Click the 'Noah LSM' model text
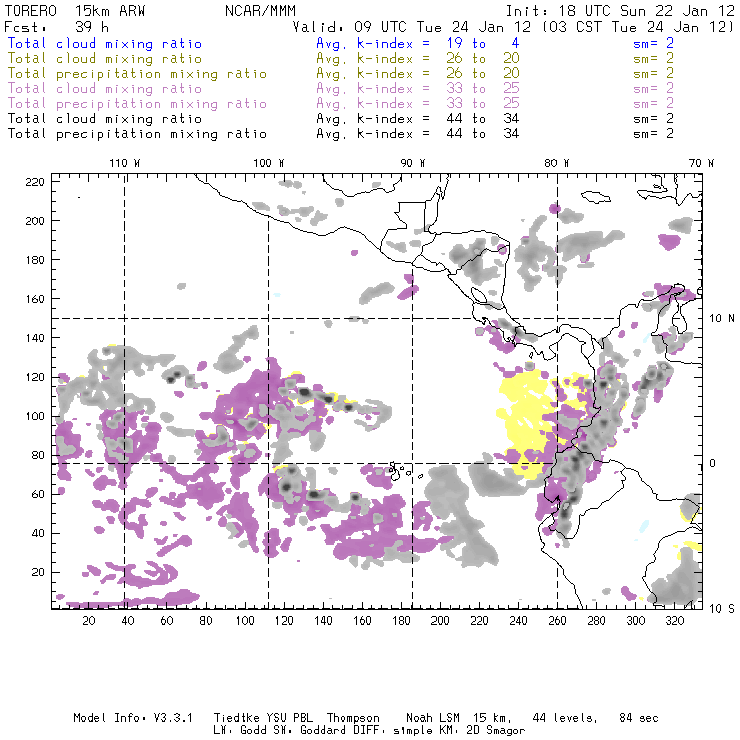740x740 pixels. pos(433,718)
